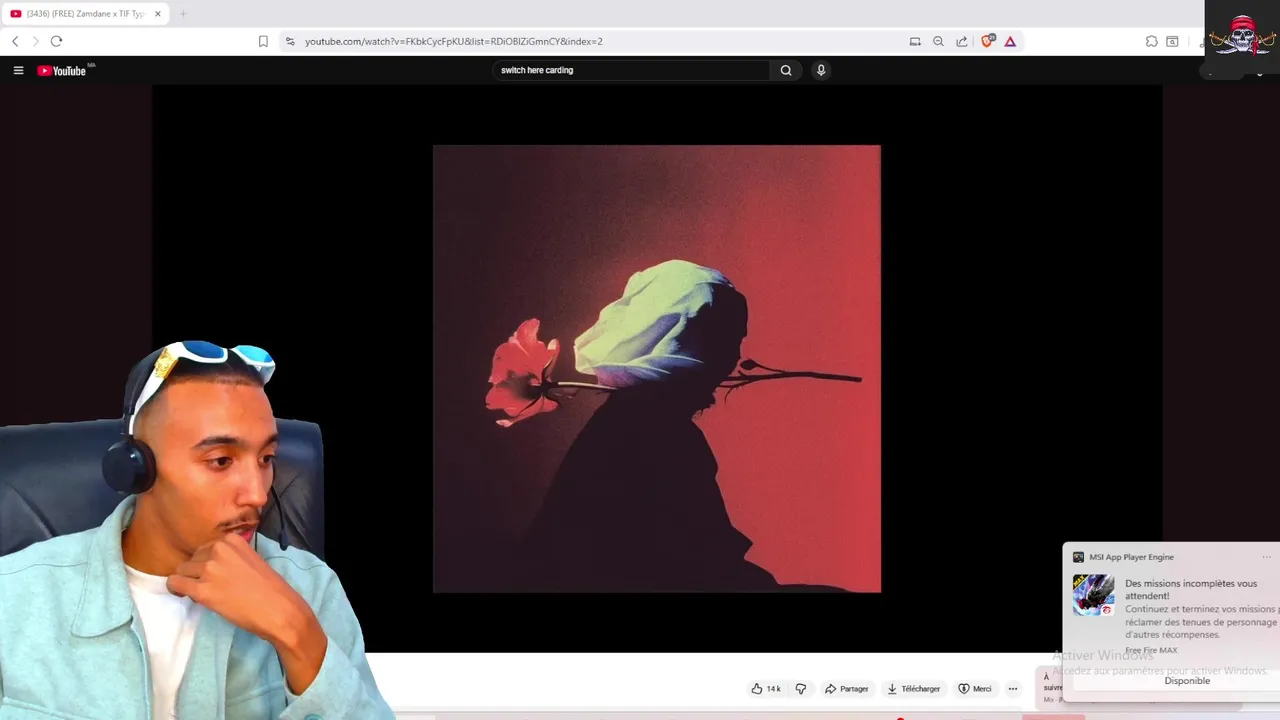Image resolution: width=1280 pixels, height=720 pixels.
Task: Click the notification text Des missions incomplètes
Action: point(1191,589)
